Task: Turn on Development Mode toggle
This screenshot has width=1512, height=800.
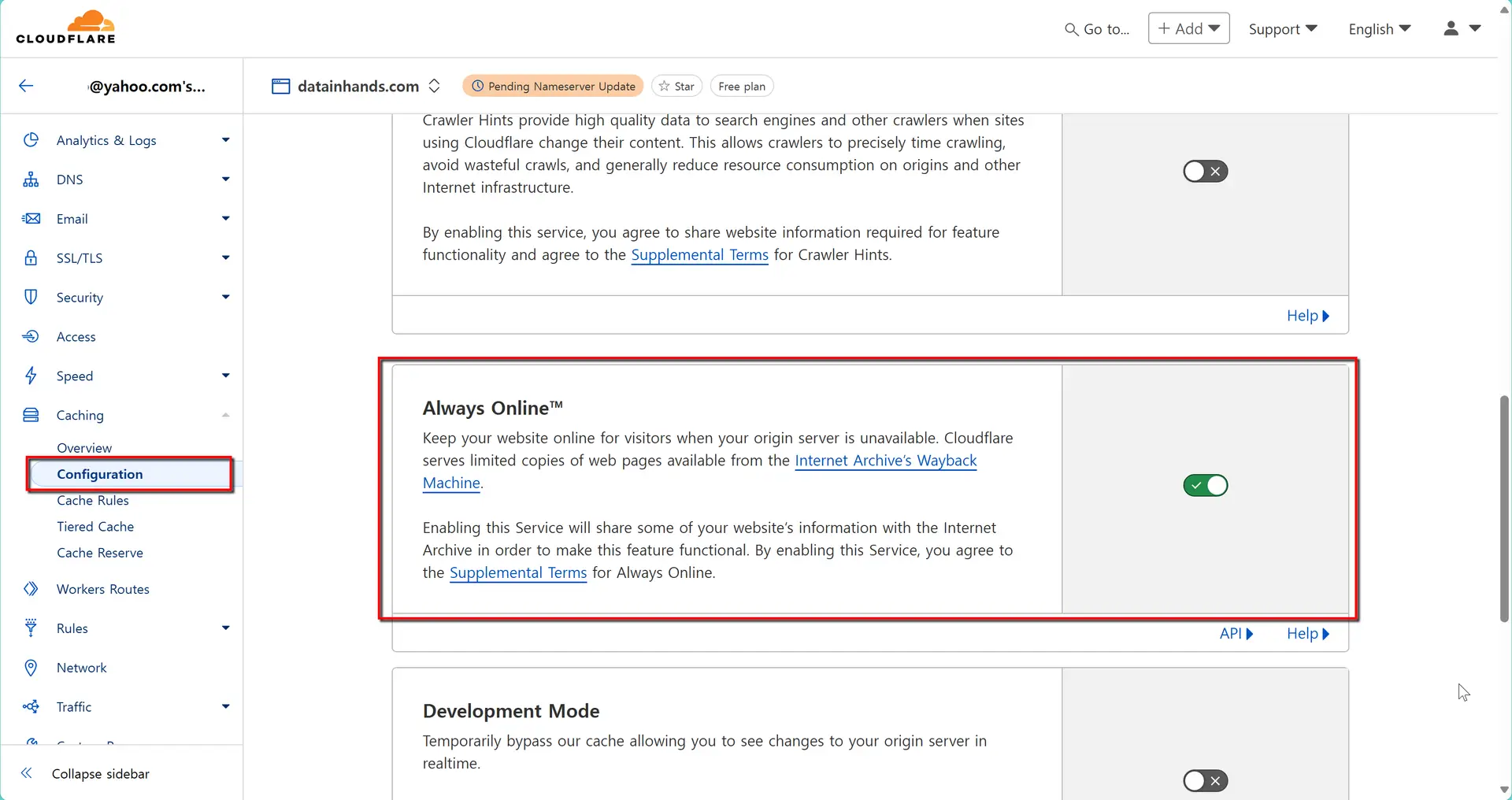Action: 1205,780
